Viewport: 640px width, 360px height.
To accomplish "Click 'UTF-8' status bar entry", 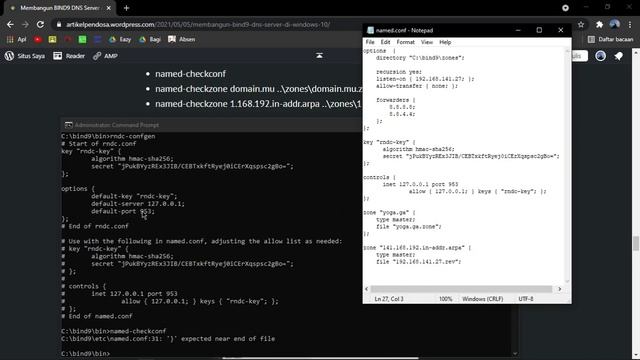I will coord(526,299).
